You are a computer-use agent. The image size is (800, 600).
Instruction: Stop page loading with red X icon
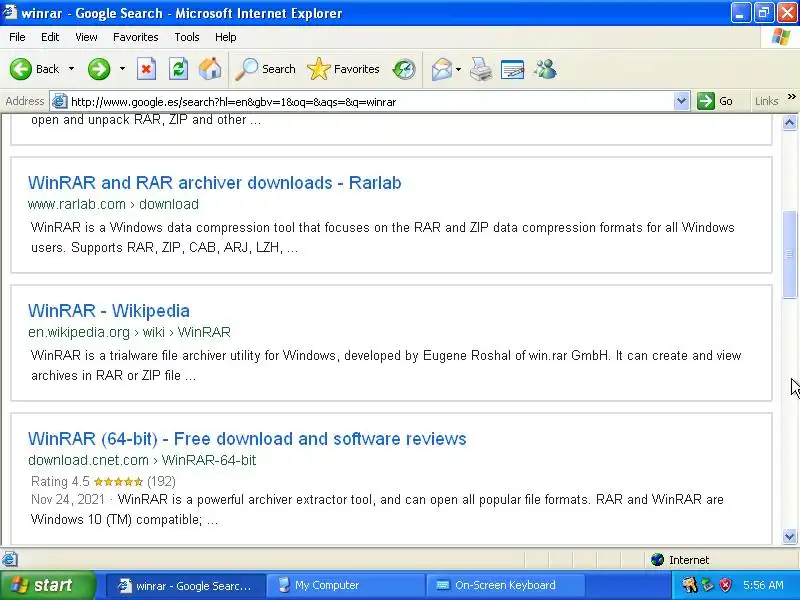[146, 69]
